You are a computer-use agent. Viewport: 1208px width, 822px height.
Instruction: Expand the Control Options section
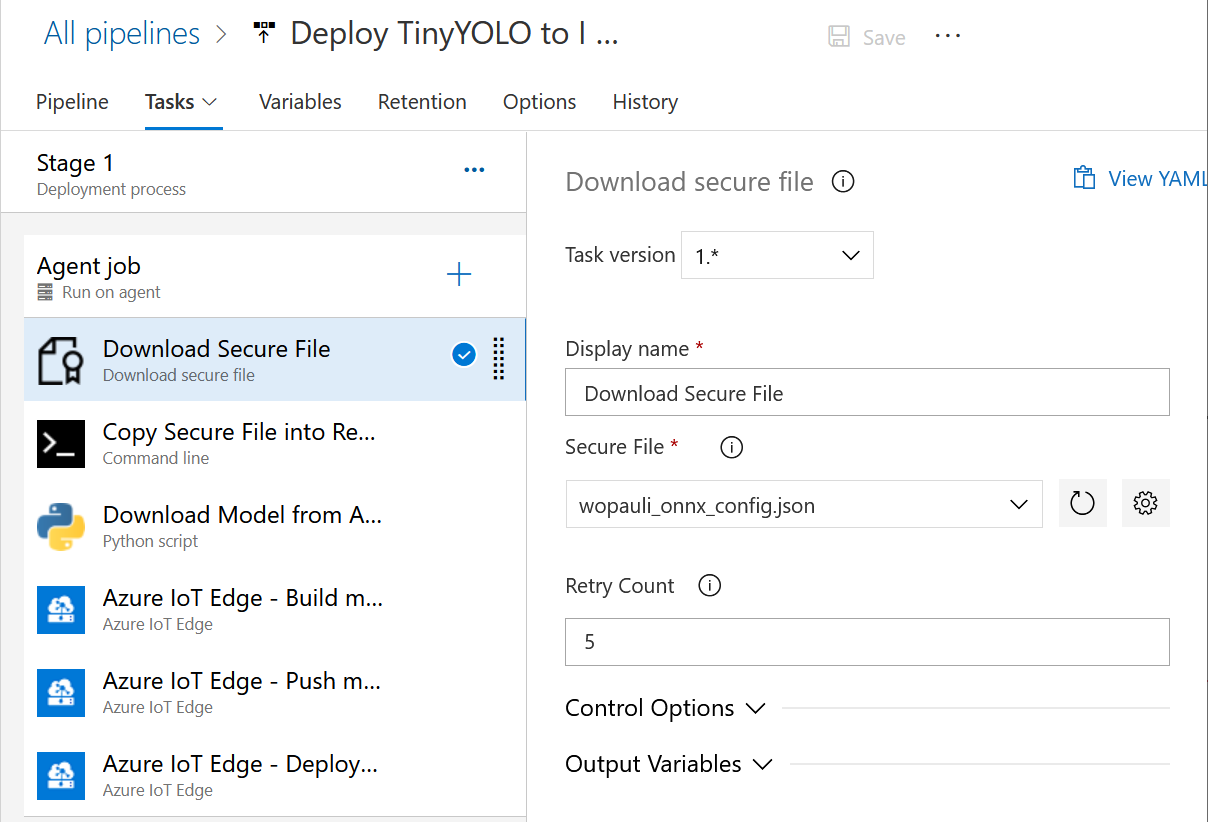pyautogui.click(x=665, y=708)
